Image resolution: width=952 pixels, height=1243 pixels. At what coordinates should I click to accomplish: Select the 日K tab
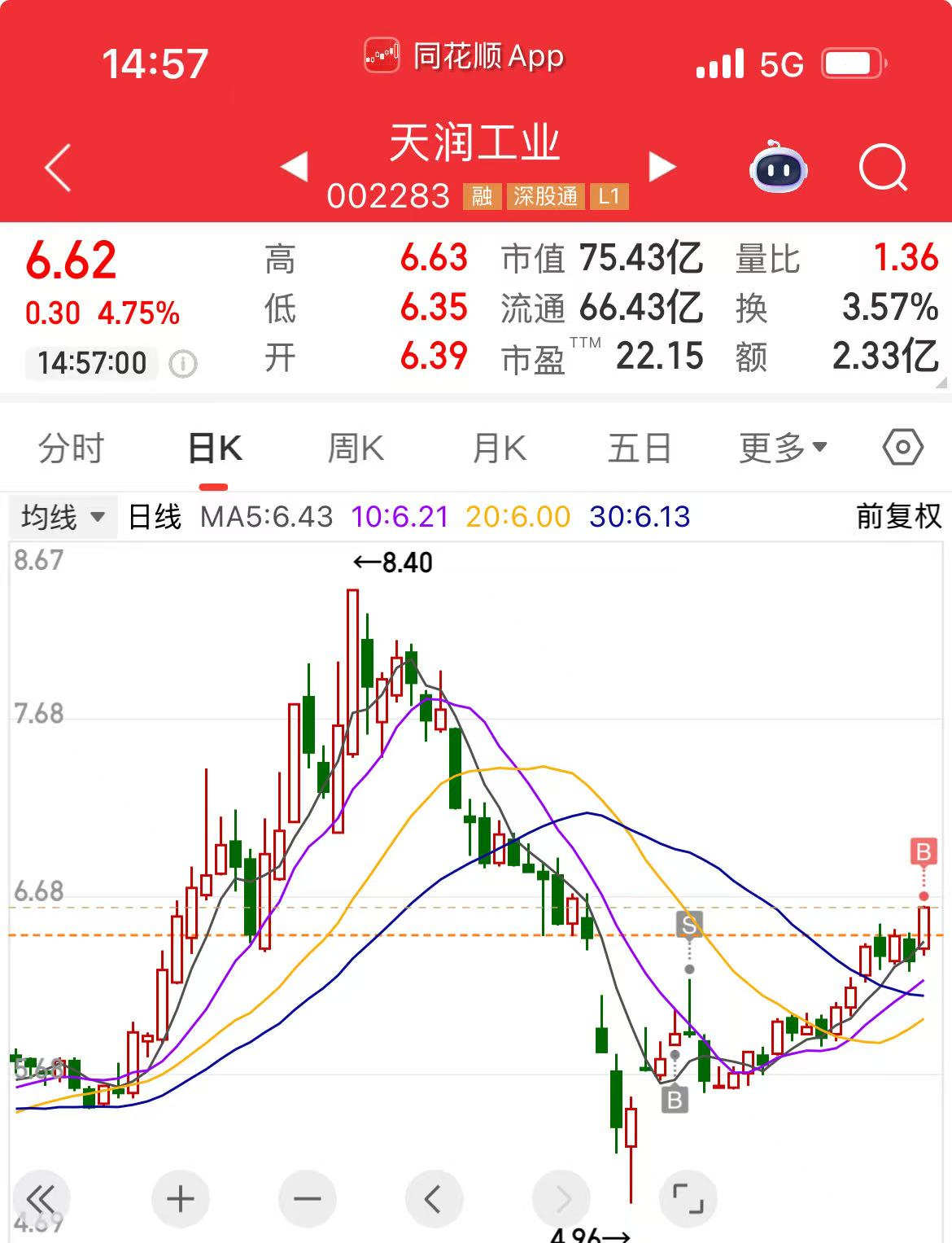(x=214, y=448)
